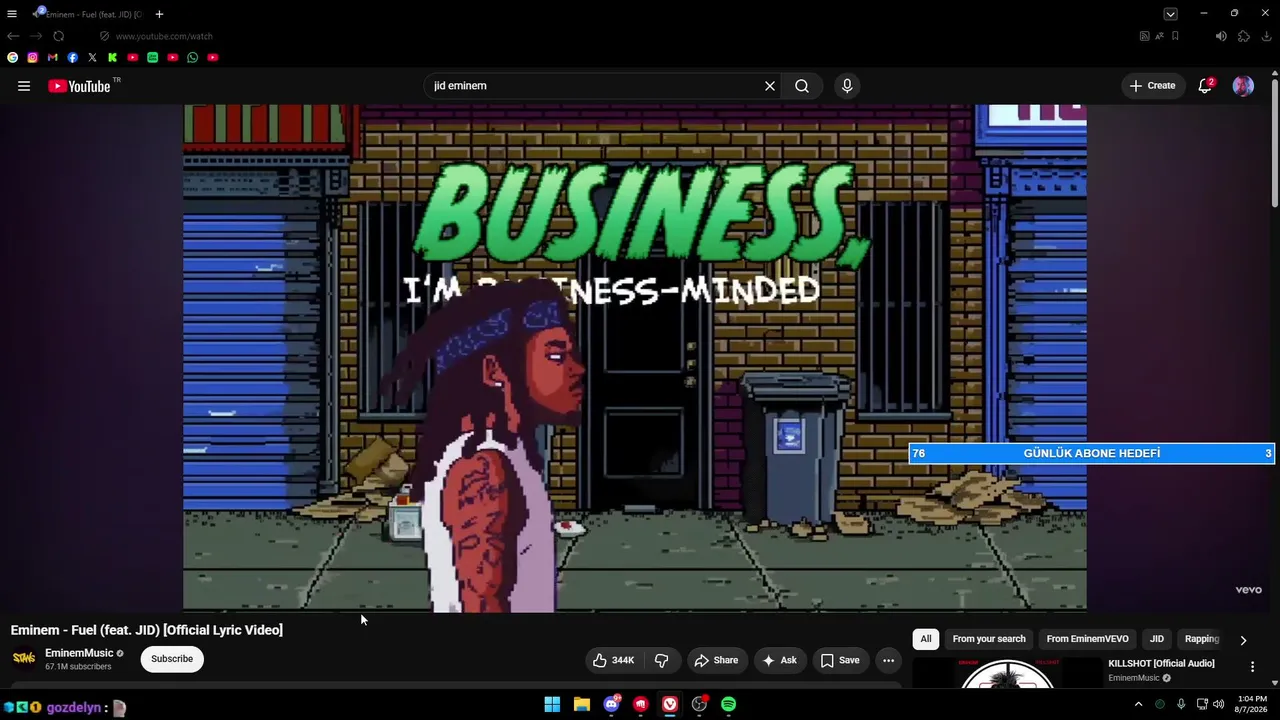Open the account avatar menu
The height and width of the screenshot is (720, 1280).
click(1243, 86)
